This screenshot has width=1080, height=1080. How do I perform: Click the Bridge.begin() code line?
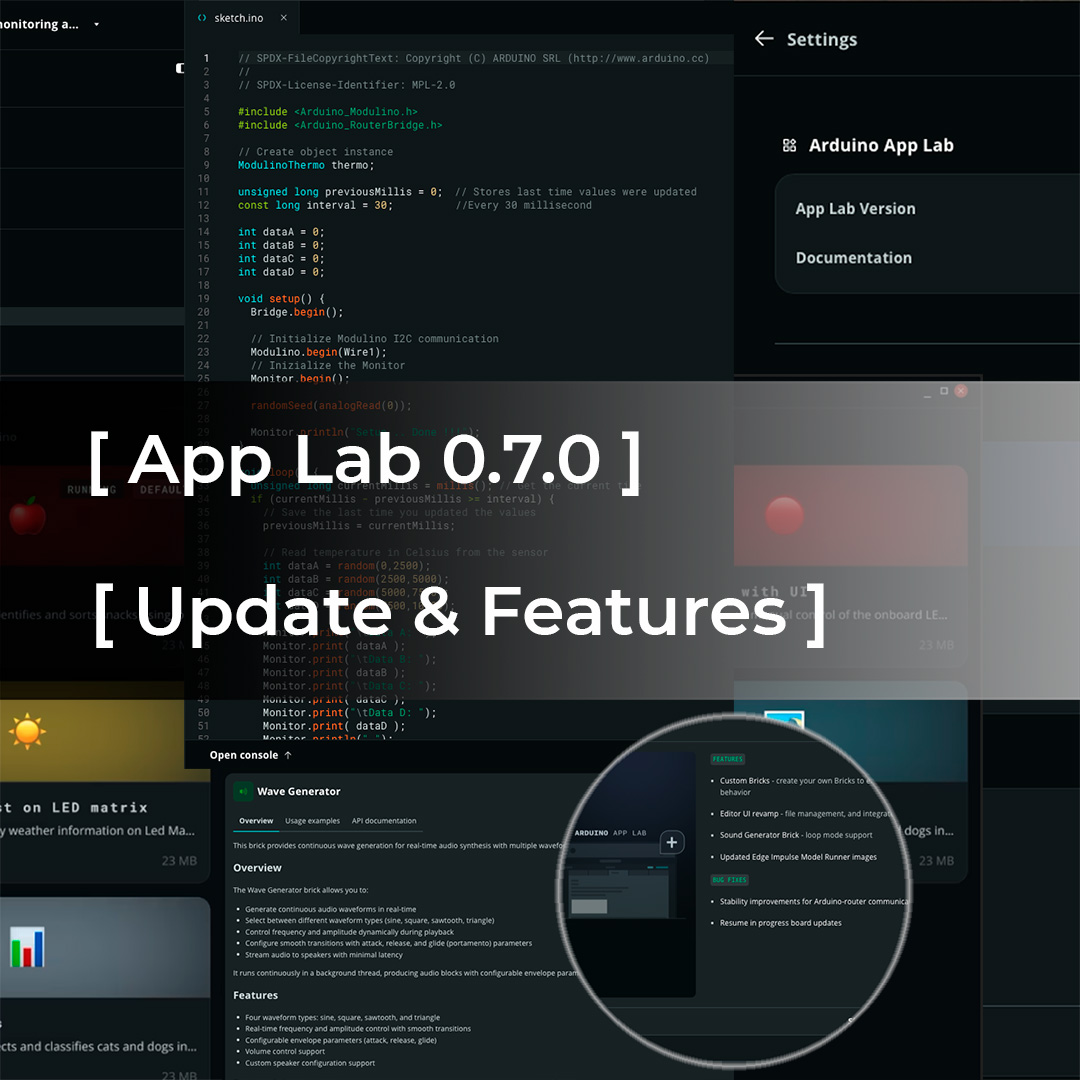(296, 312)
